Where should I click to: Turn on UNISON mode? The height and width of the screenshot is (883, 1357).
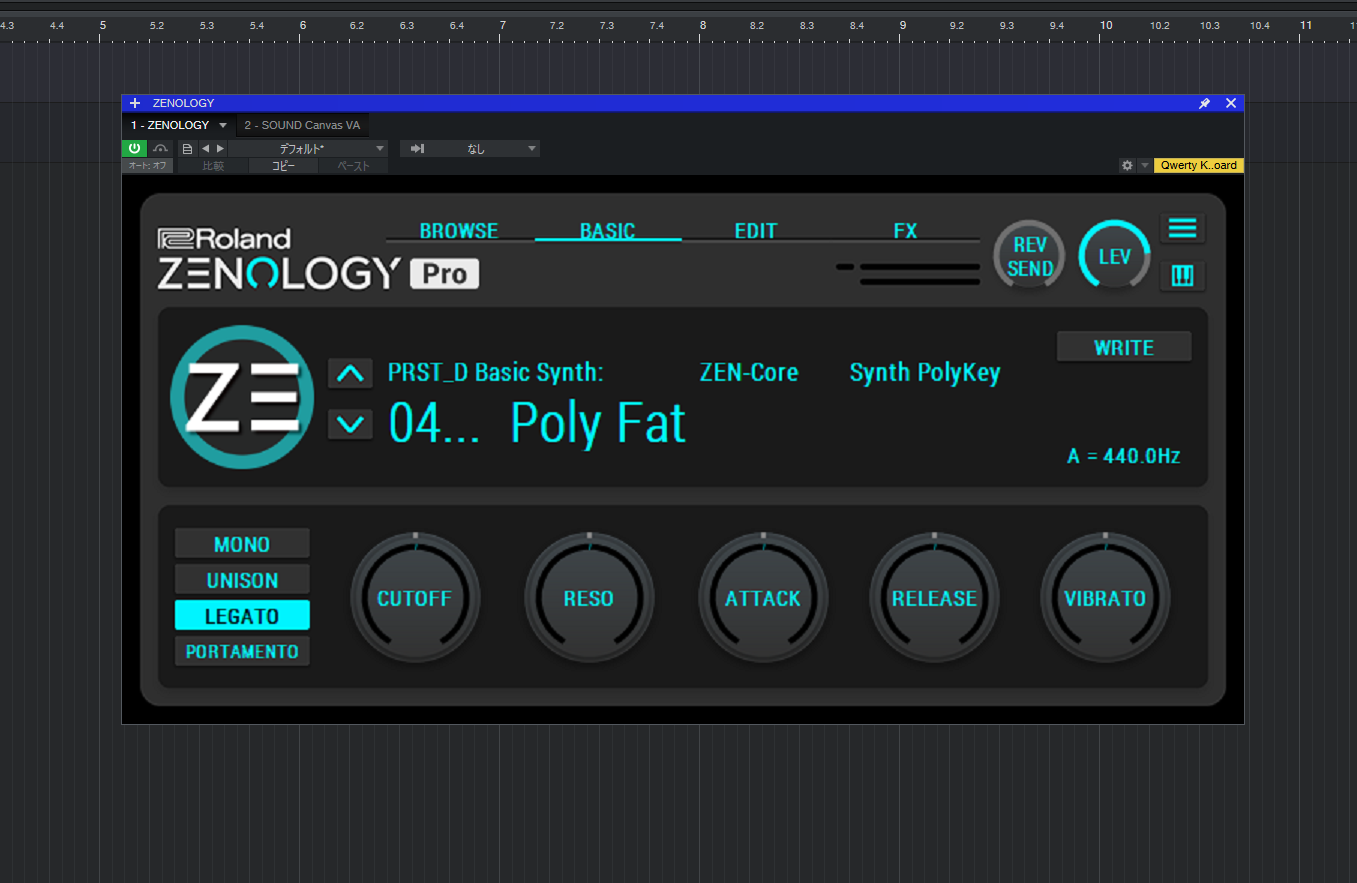[x=242, y=580]
